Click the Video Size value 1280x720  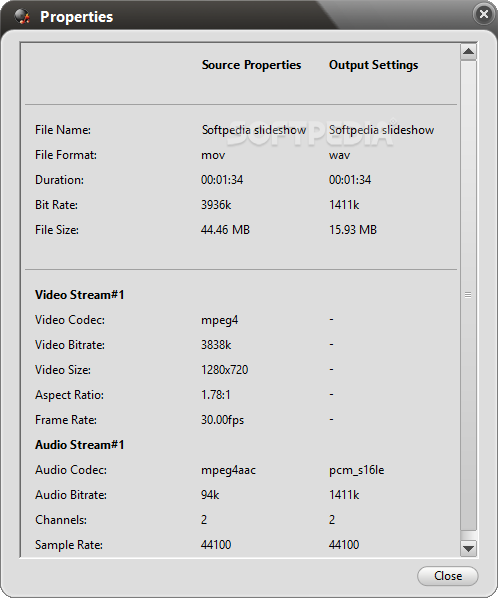pos(225,370)
